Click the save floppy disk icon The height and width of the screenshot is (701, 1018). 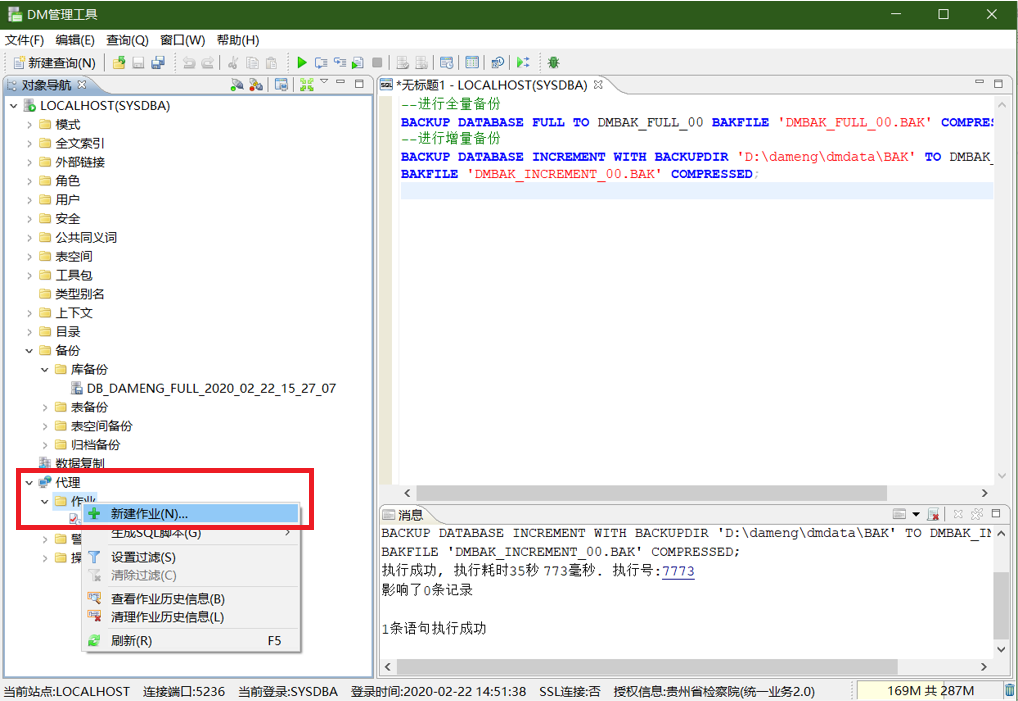click(138, 62)
